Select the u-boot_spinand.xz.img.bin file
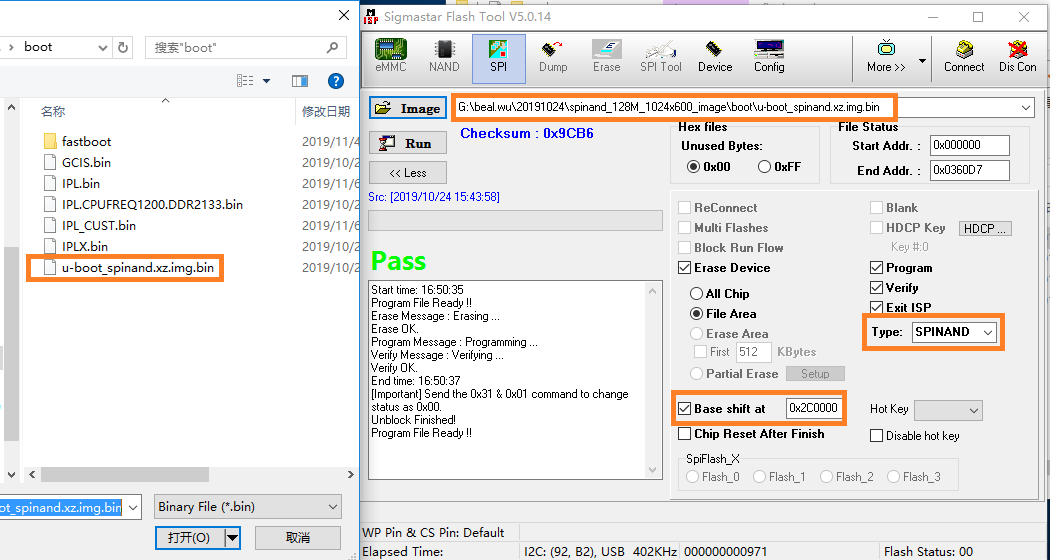Viewport: 1050px width, 560px height. [137, 268]
